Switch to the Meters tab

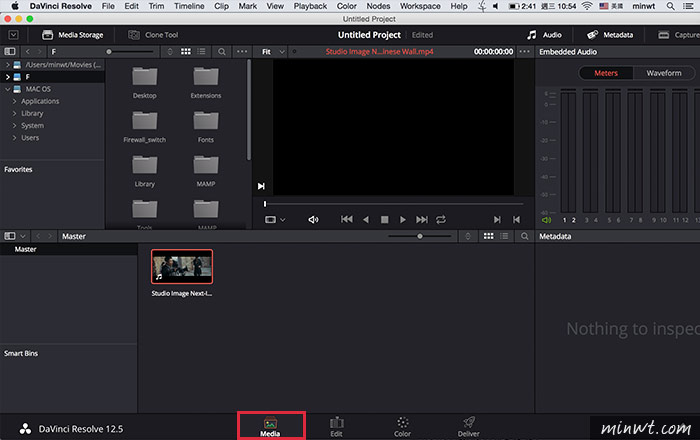(x=606, y=73)
